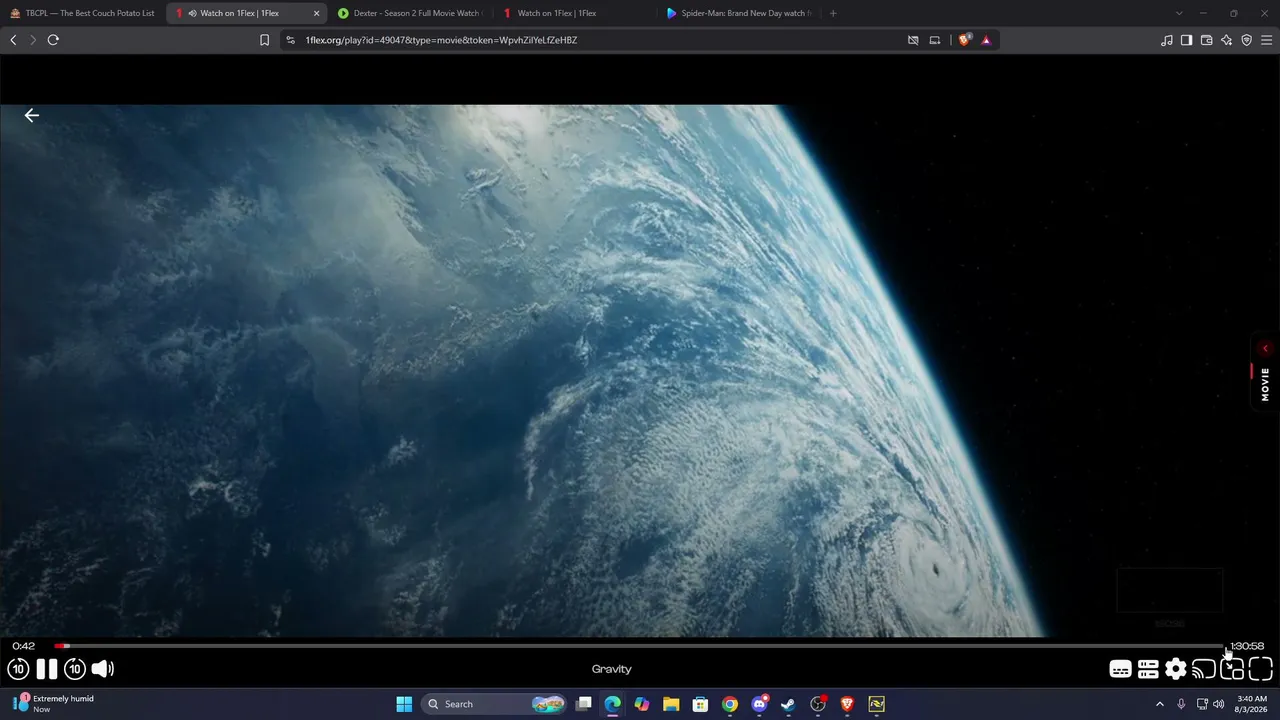
Task: Toggle fullscreen mode for the player
Action: coord(1260,669)
